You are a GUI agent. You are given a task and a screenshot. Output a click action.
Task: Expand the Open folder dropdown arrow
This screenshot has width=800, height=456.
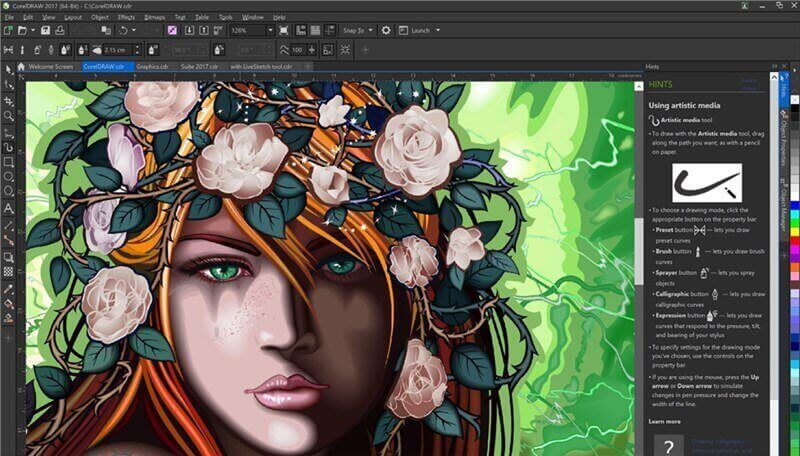click(x=33, y=31)
